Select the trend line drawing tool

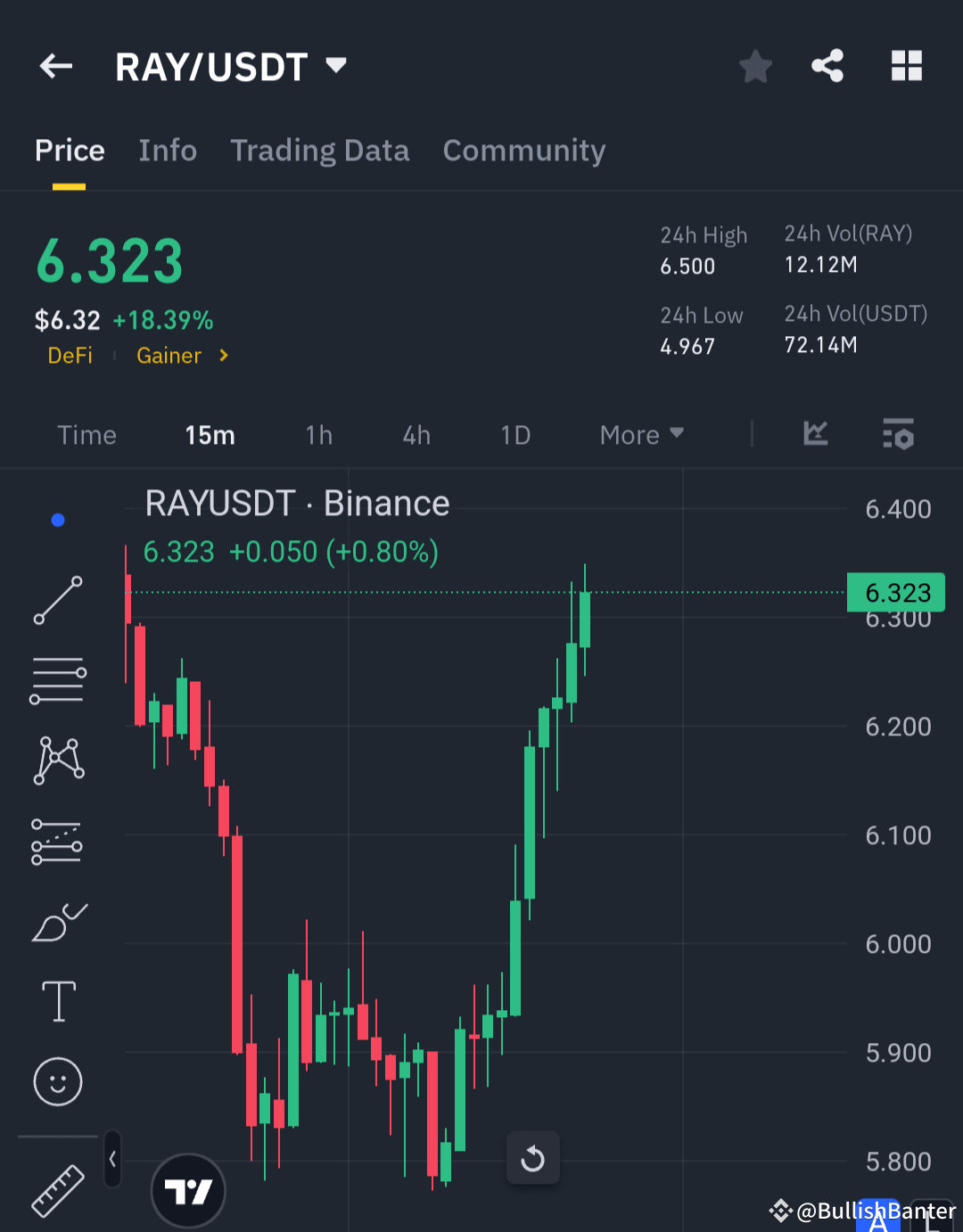(57, 599)
